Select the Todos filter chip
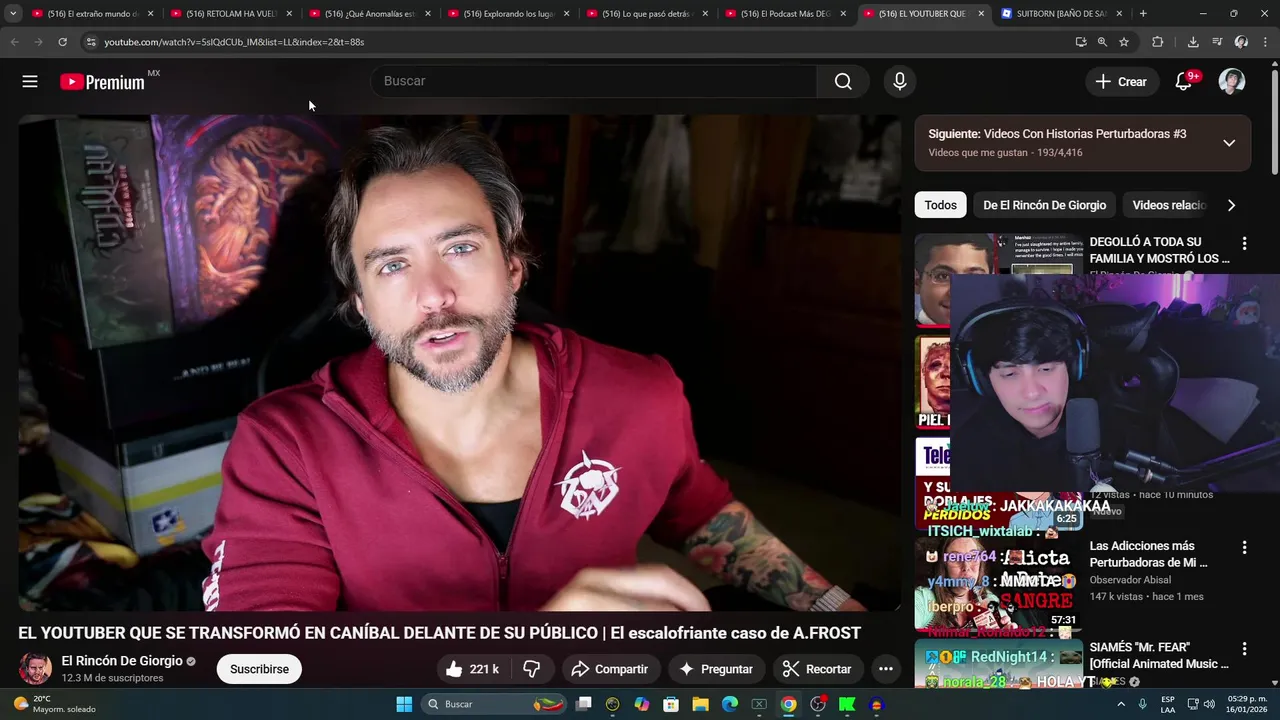Image resolution: width=1280 pixels, height=720 pixels. point(940,205)
